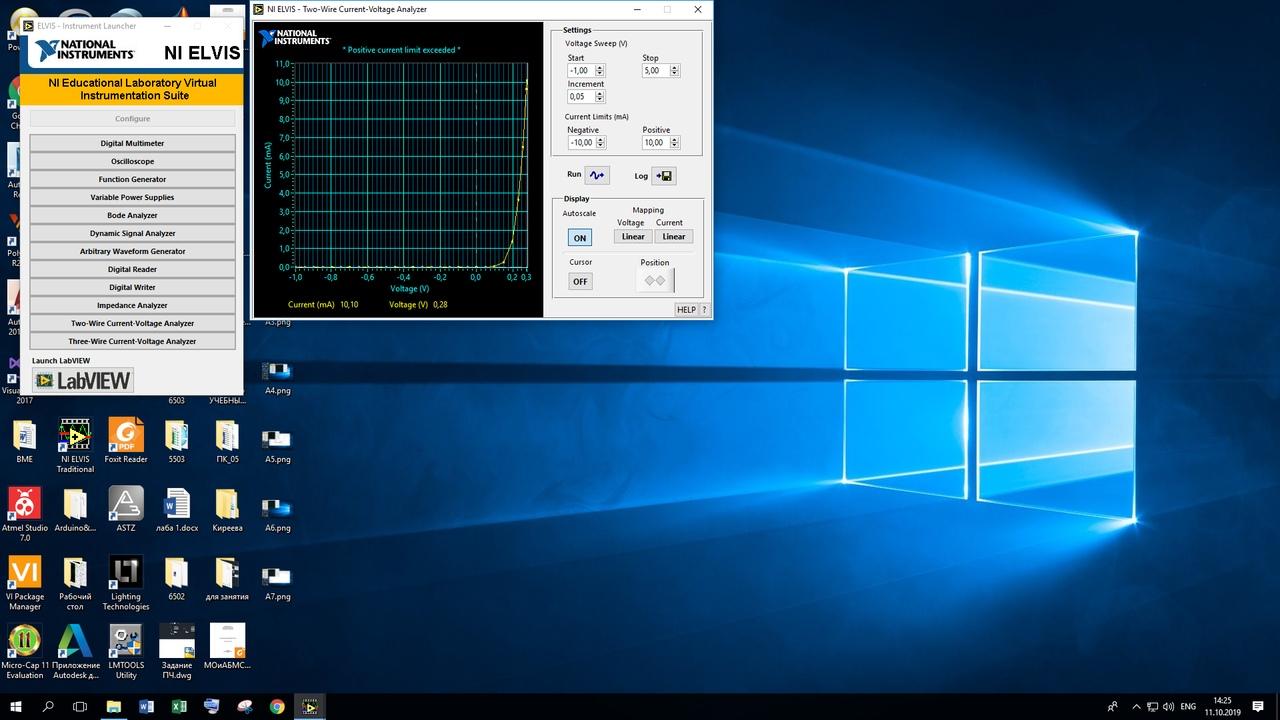
Task: Open Arbitrary Waveform Generator
Action: (x=132, y=251)
